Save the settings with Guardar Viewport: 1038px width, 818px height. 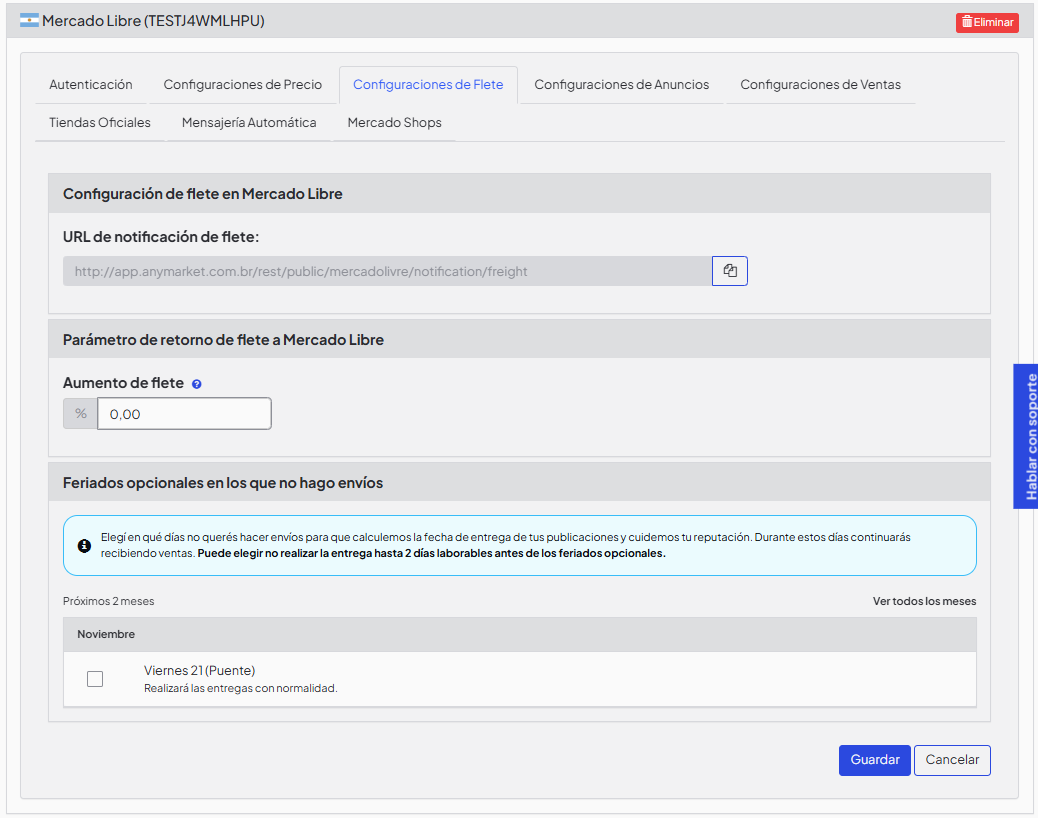(874, 760)
